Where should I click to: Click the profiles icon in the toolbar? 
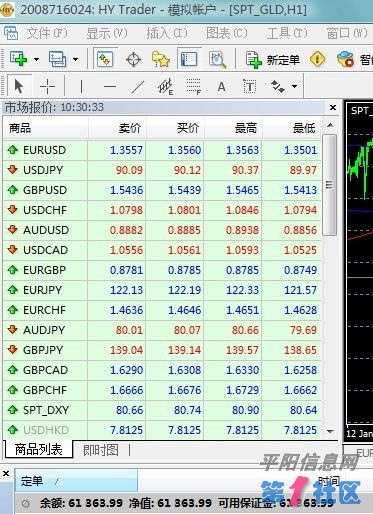pyautogui.click(x=58, y=59)
